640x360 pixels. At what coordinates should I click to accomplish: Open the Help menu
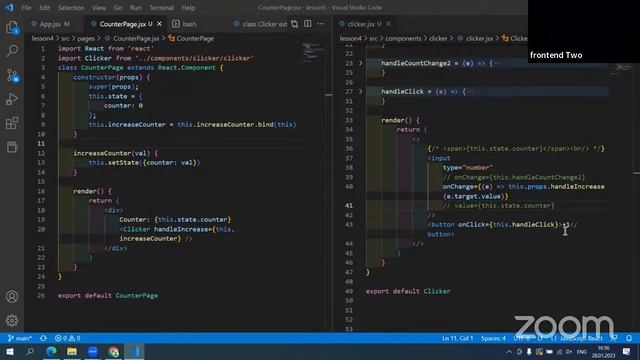[x=188, y=8]
